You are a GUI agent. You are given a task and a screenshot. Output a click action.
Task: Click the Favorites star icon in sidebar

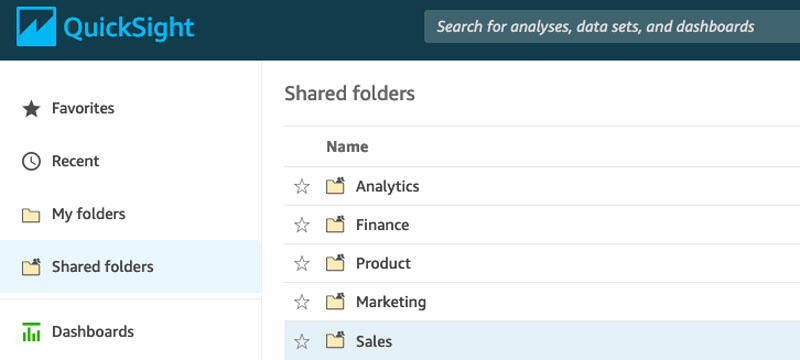point(31,109)
